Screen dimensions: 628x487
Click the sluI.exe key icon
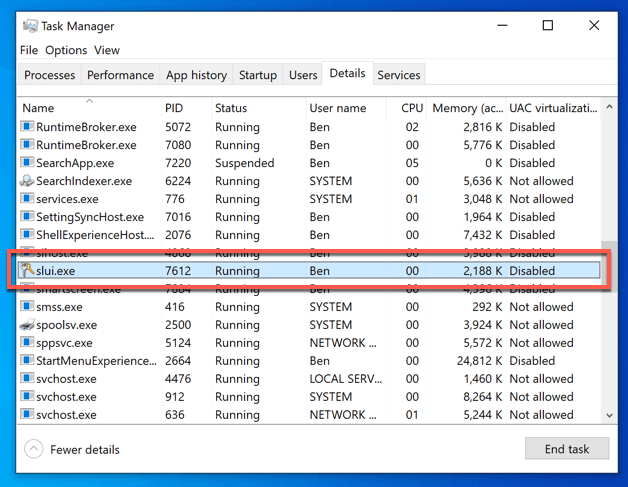tap(27, 271)
